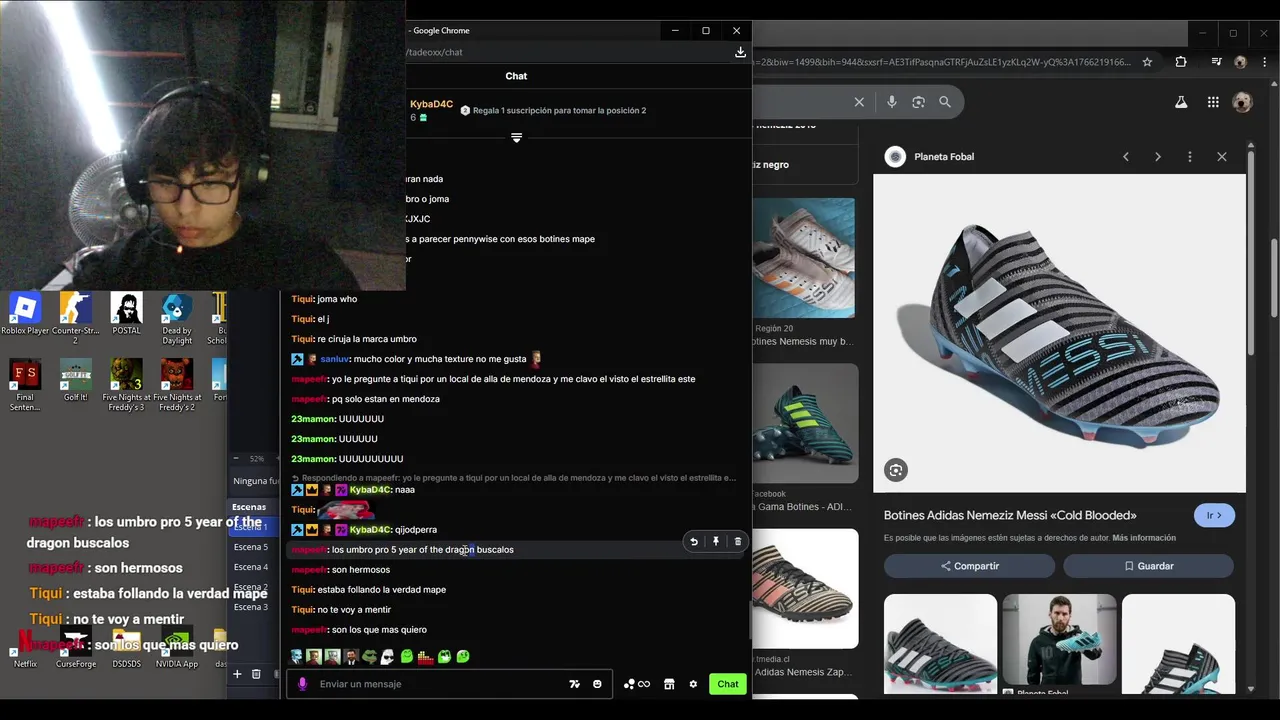Viewport: 1280px width, 720px height.
Task: Click the large Messi boot preview image
Action: pyautogui.click(x=1059, y=333)
